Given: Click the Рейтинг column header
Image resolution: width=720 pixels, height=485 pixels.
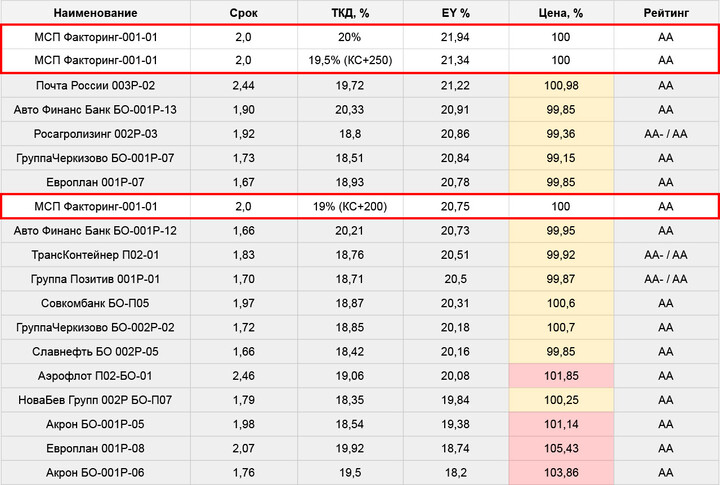Looking at the screenshot, I should (666, 13).
